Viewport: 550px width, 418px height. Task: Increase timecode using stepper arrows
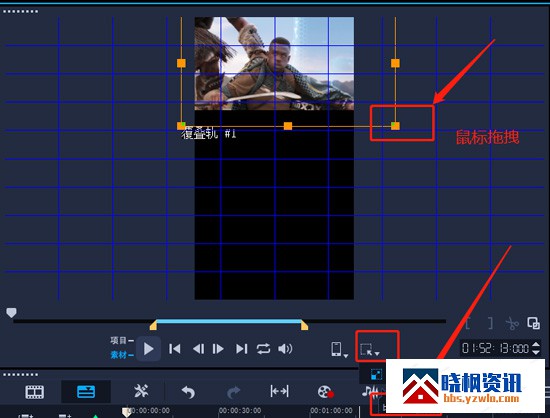point(536,345)
